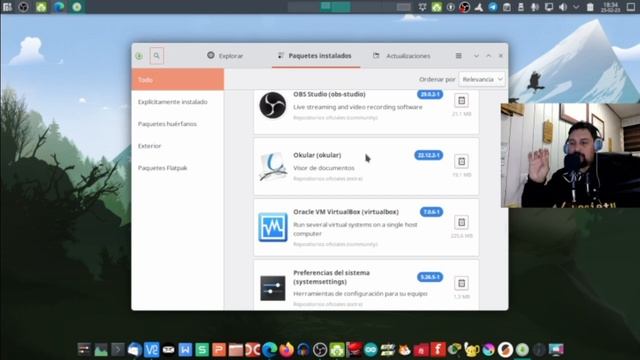Open the Ordenar por Relevancia dropdown
This screenshot has height=360, width=640.
[482, 79]
